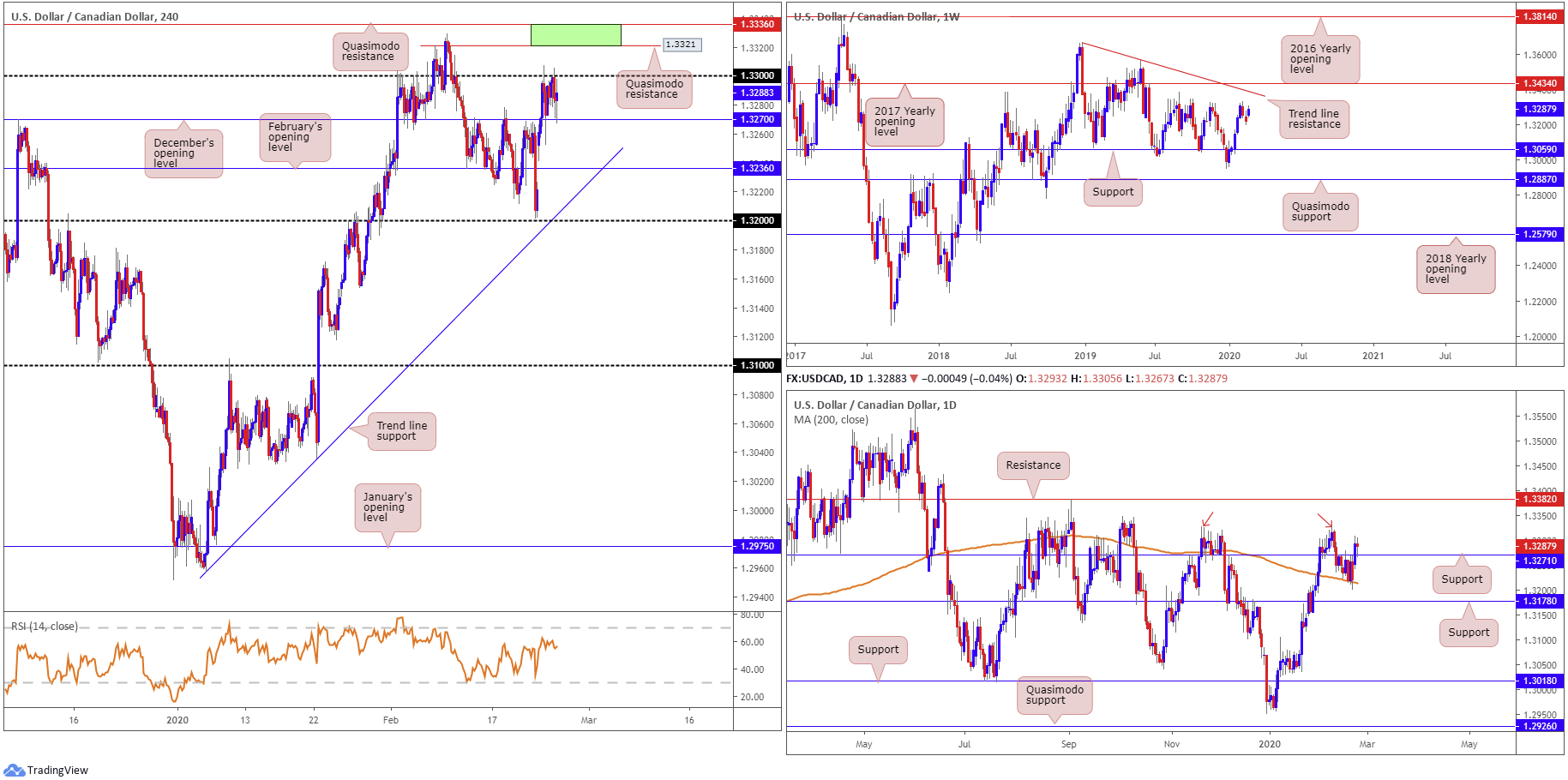Screen dimensions: 1568x780
Task: Click the Quasimodo support annotation on weekly chart
Action: coord(1320,212)
